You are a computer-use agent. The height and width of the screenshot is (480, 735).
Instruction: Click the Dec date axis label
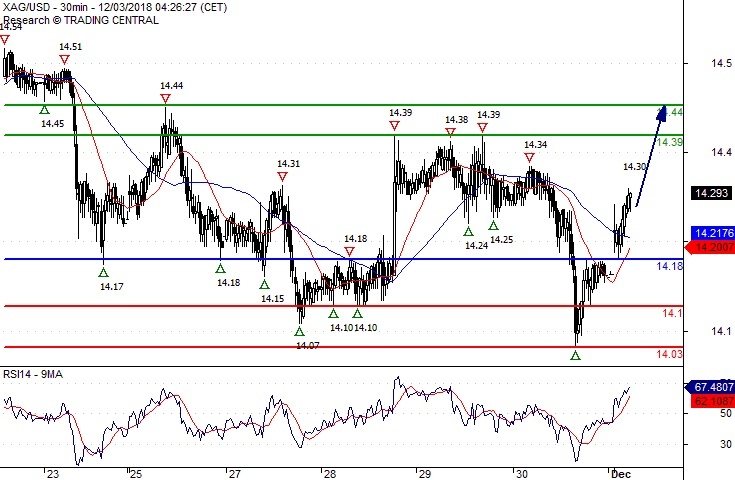click(621, 474)
